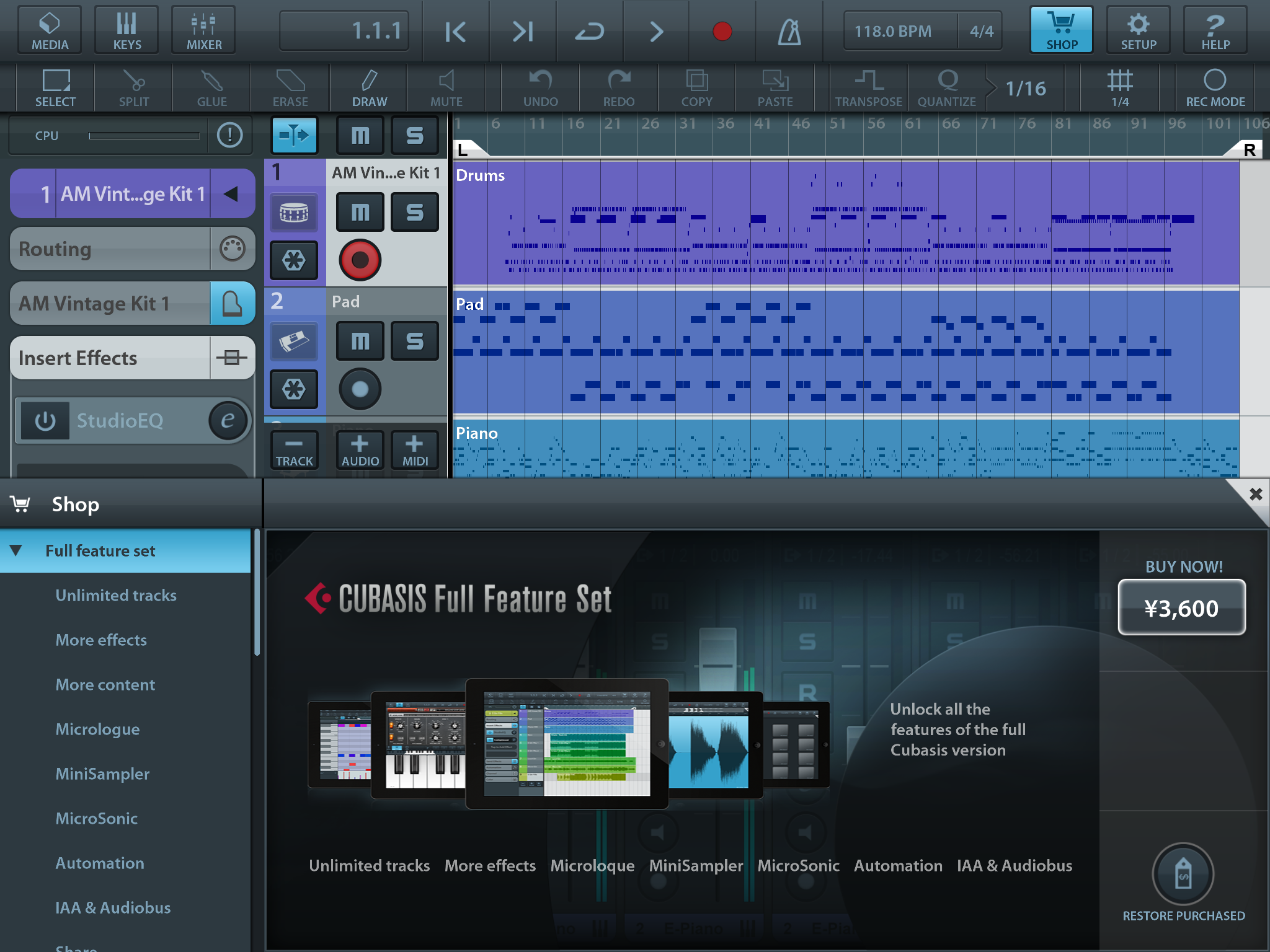Click the PASTE button
Screen dimensions: 1270x952
point(775,88)
